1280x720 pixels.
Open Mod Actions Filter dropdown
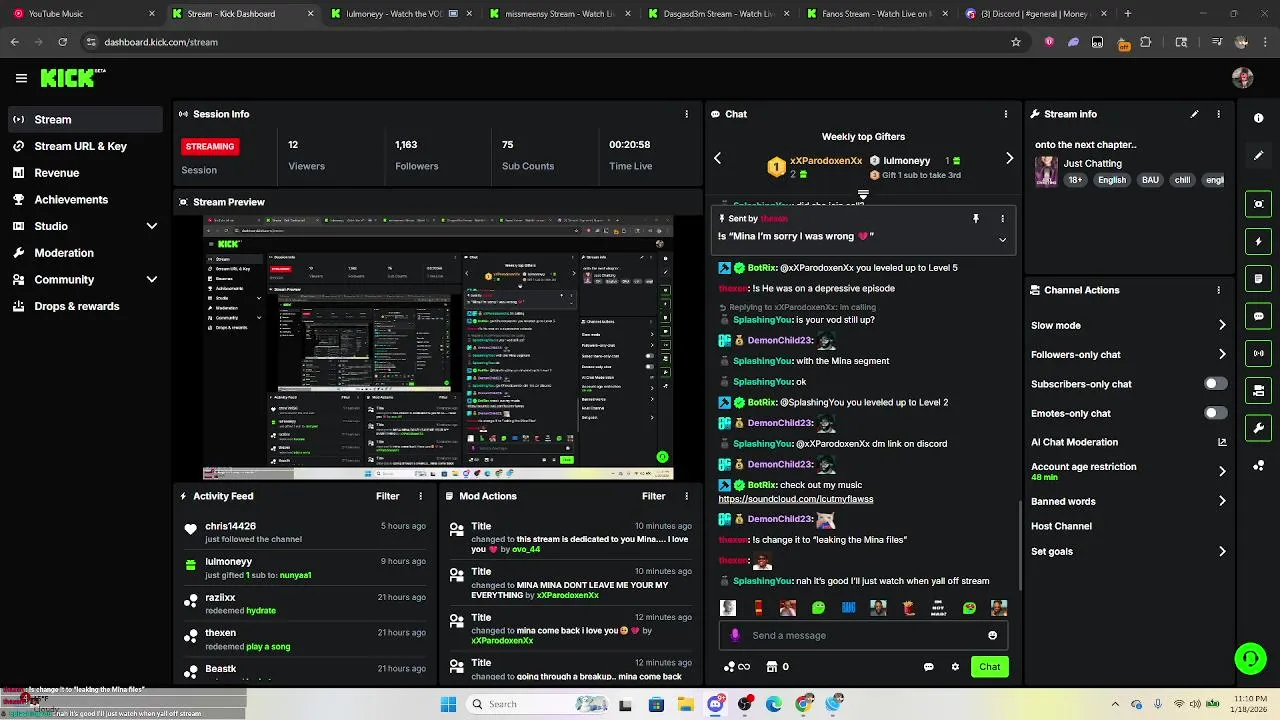click(x=653, y=496)
